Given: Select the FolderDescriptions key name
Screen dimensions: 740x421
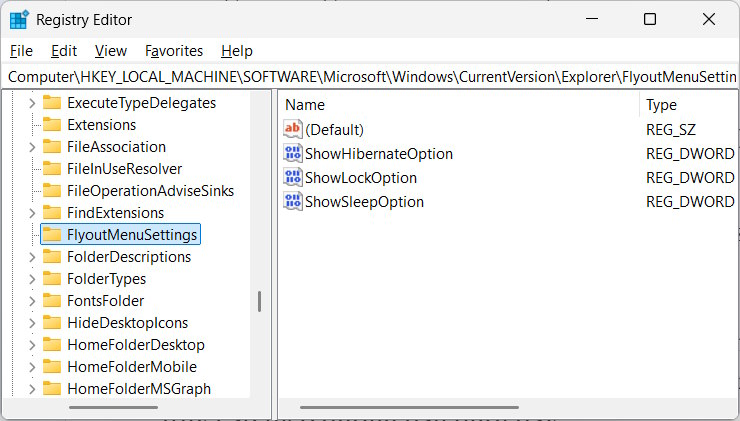Looking at the screenshot, I should coord(129,257).
